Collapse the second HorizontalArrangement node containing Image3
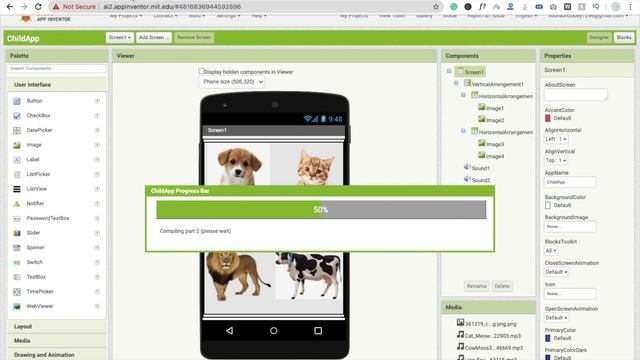The width and height of the screenshot is (640, 360). [463, 131]
